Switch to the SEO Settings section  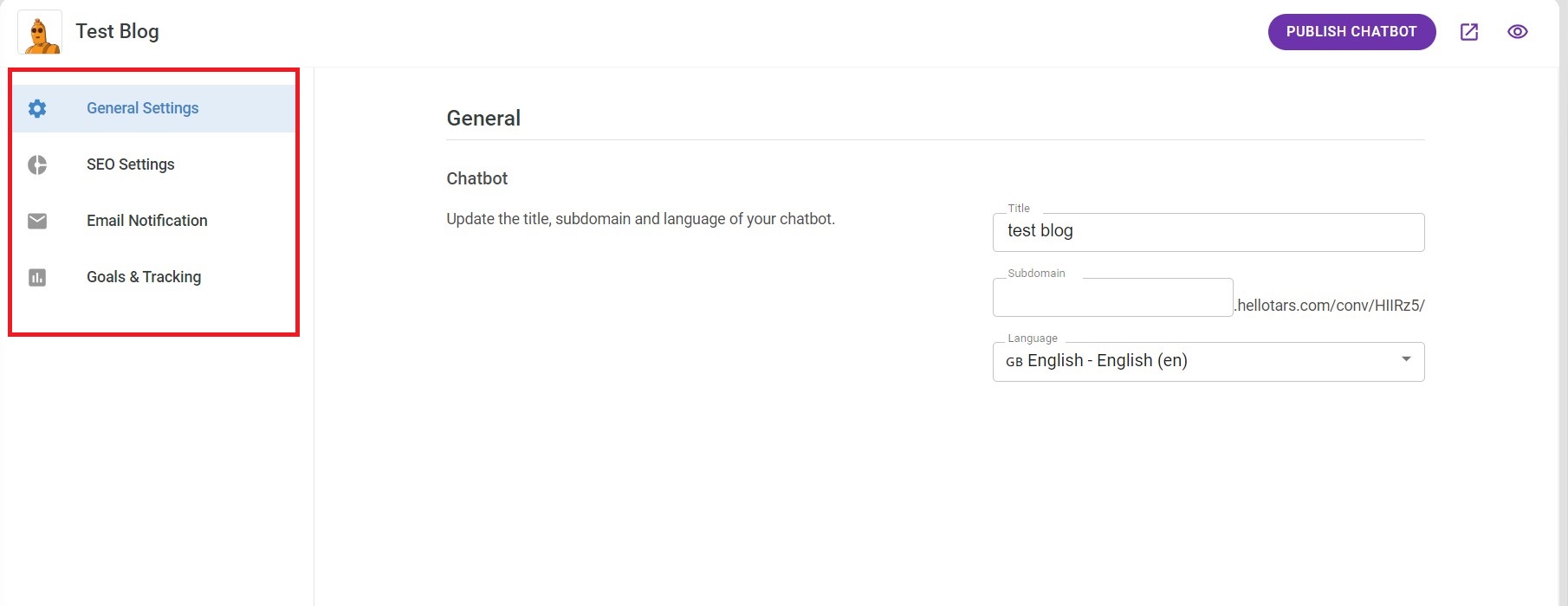pos(130,164)
